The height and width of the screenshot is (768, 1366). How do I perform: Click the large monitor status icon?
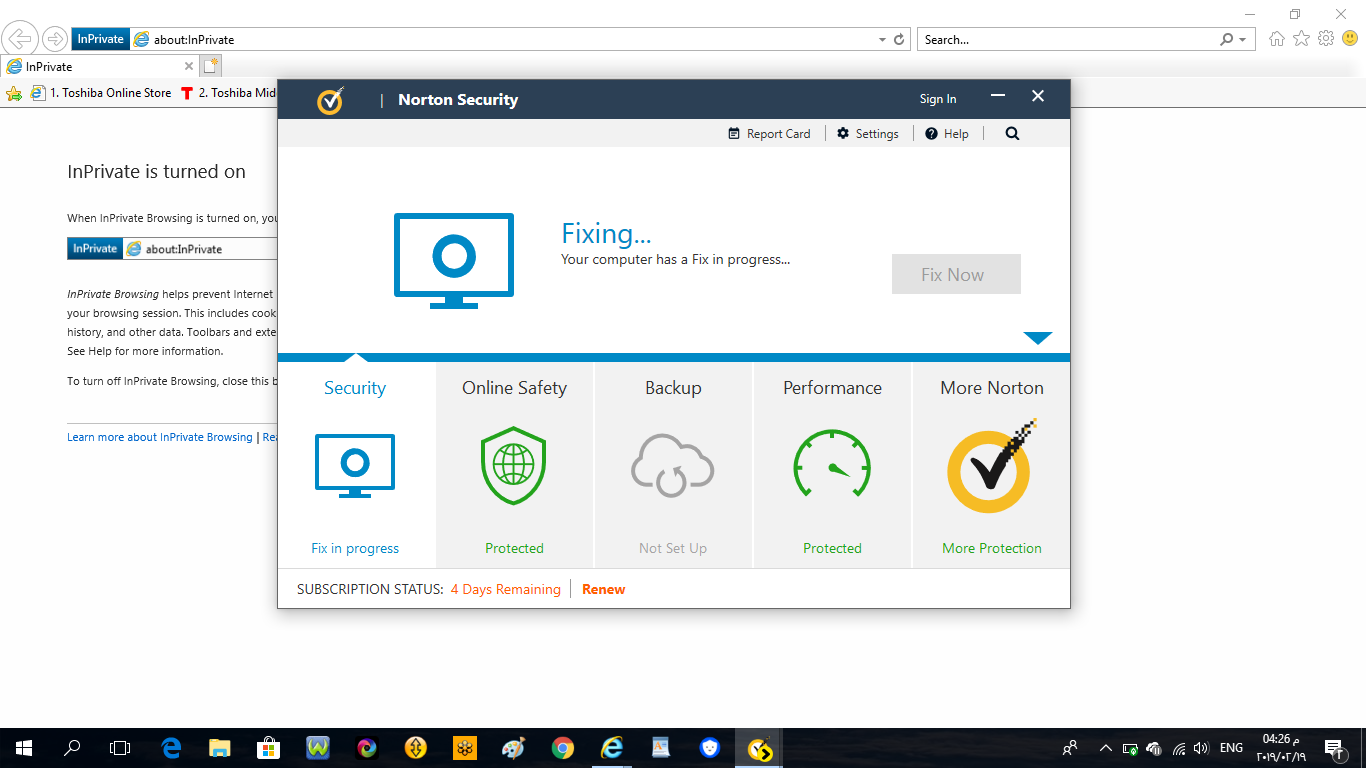tap(453, 259)
